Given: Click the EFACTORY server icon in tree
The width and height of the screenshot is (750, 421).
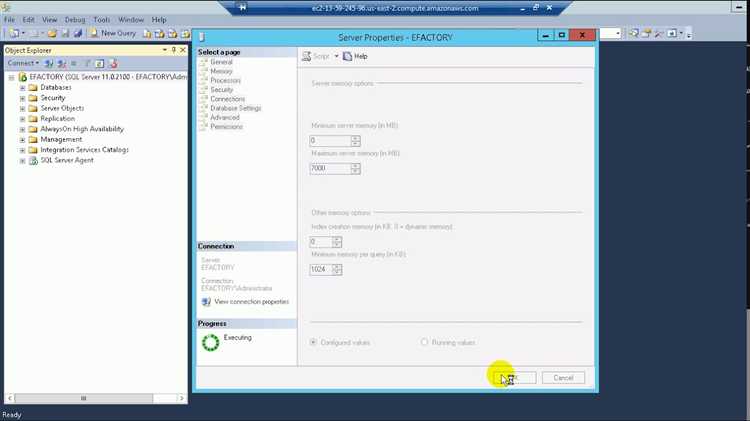Looking at the screenshot, I should (x=22, y=77).
